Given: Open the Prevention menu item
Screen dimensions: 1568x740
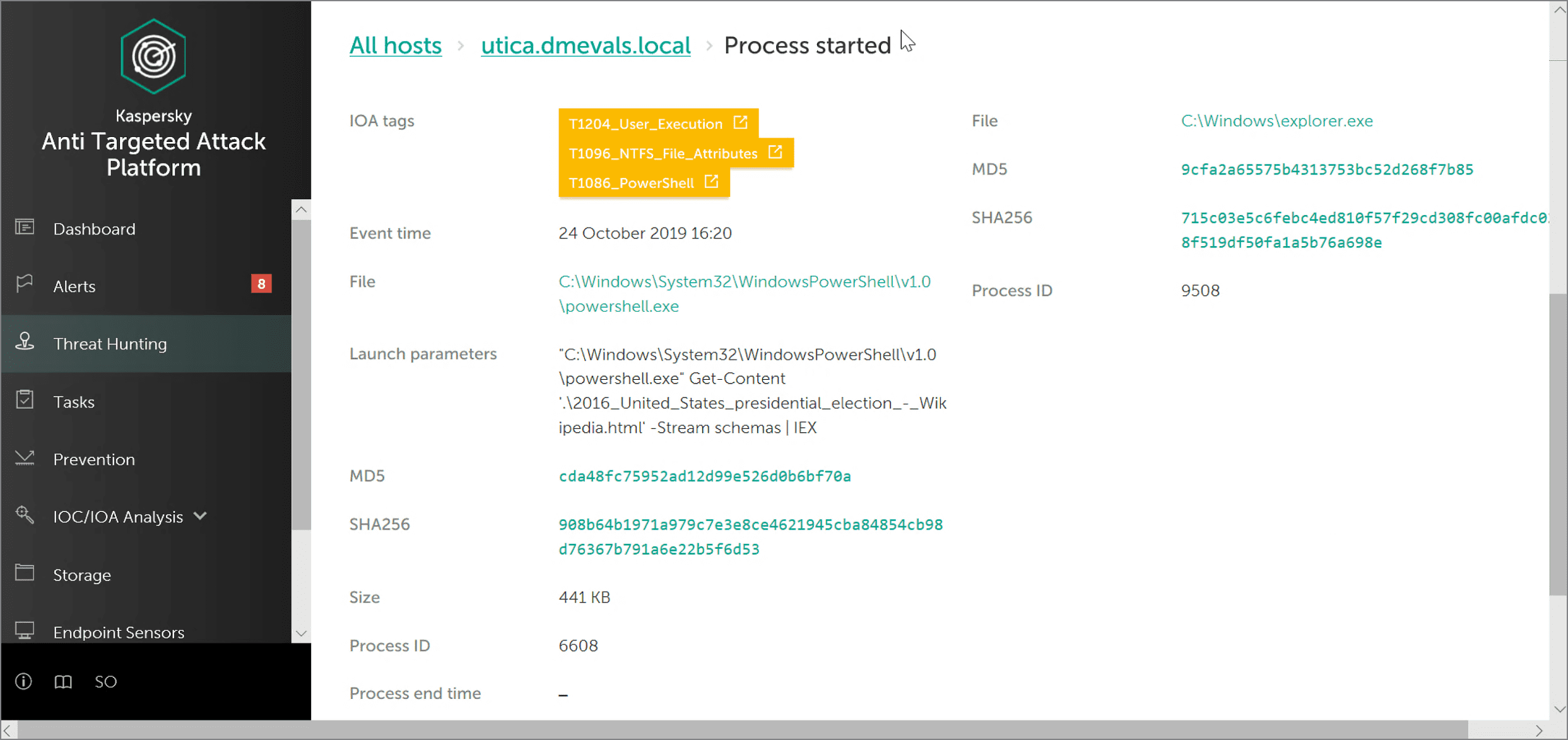Looking at the screenshot, I should tap(94, 459).
